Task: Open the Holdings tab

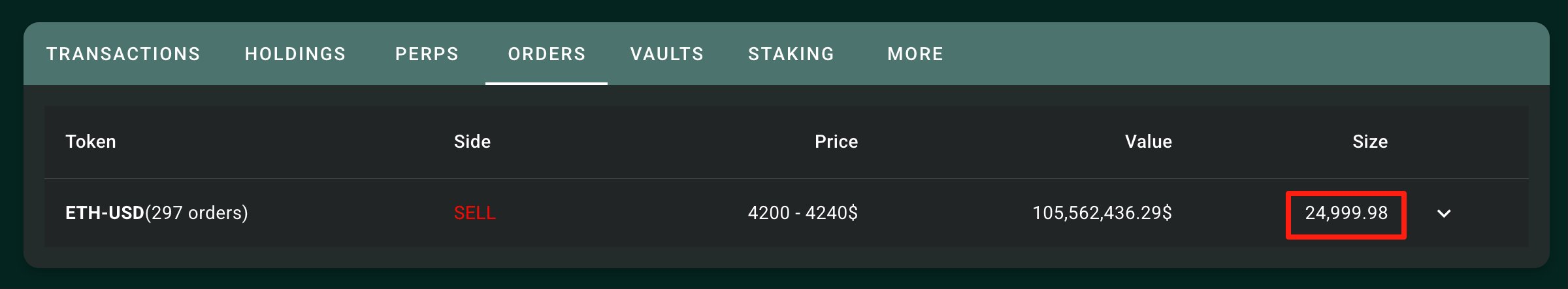Action: coord(295,54)
